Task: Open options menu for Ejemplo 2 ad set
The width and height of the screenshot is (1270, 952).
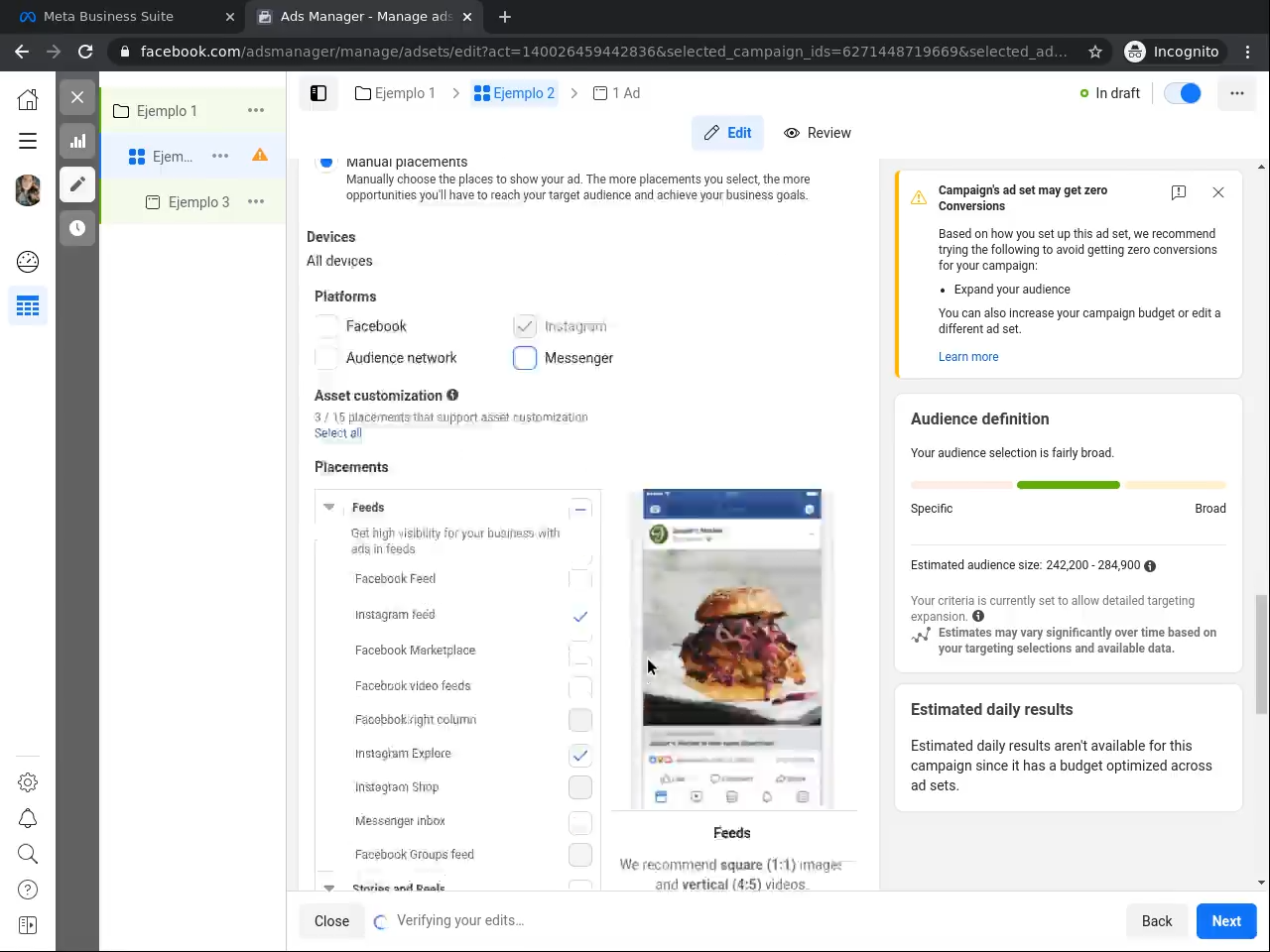Action: tap(220, 156)
